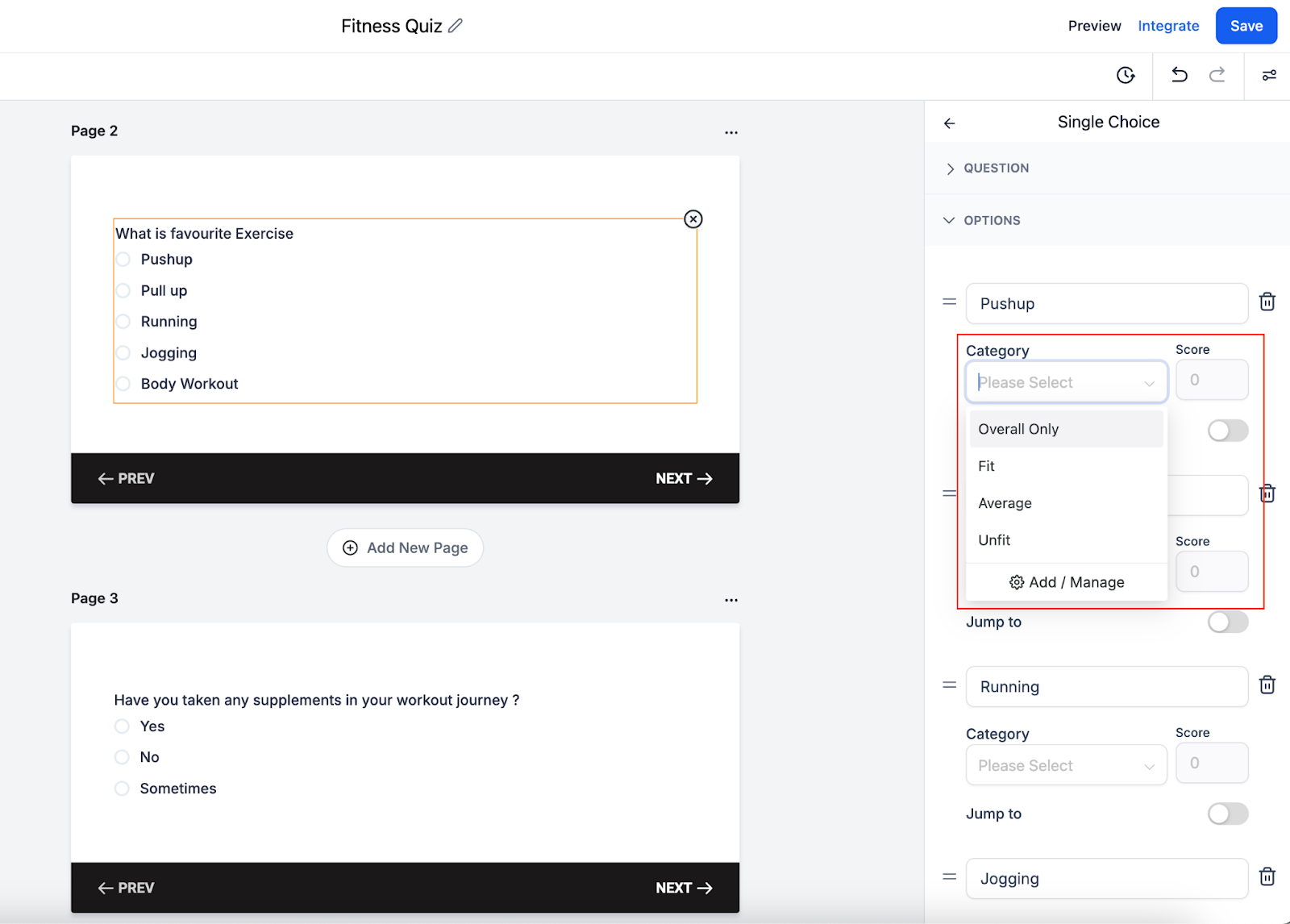The width and height of the screenshot is (1290, 924).
Task: Collapse the OPTIONS section
Action: click(x=1107, y=220)
